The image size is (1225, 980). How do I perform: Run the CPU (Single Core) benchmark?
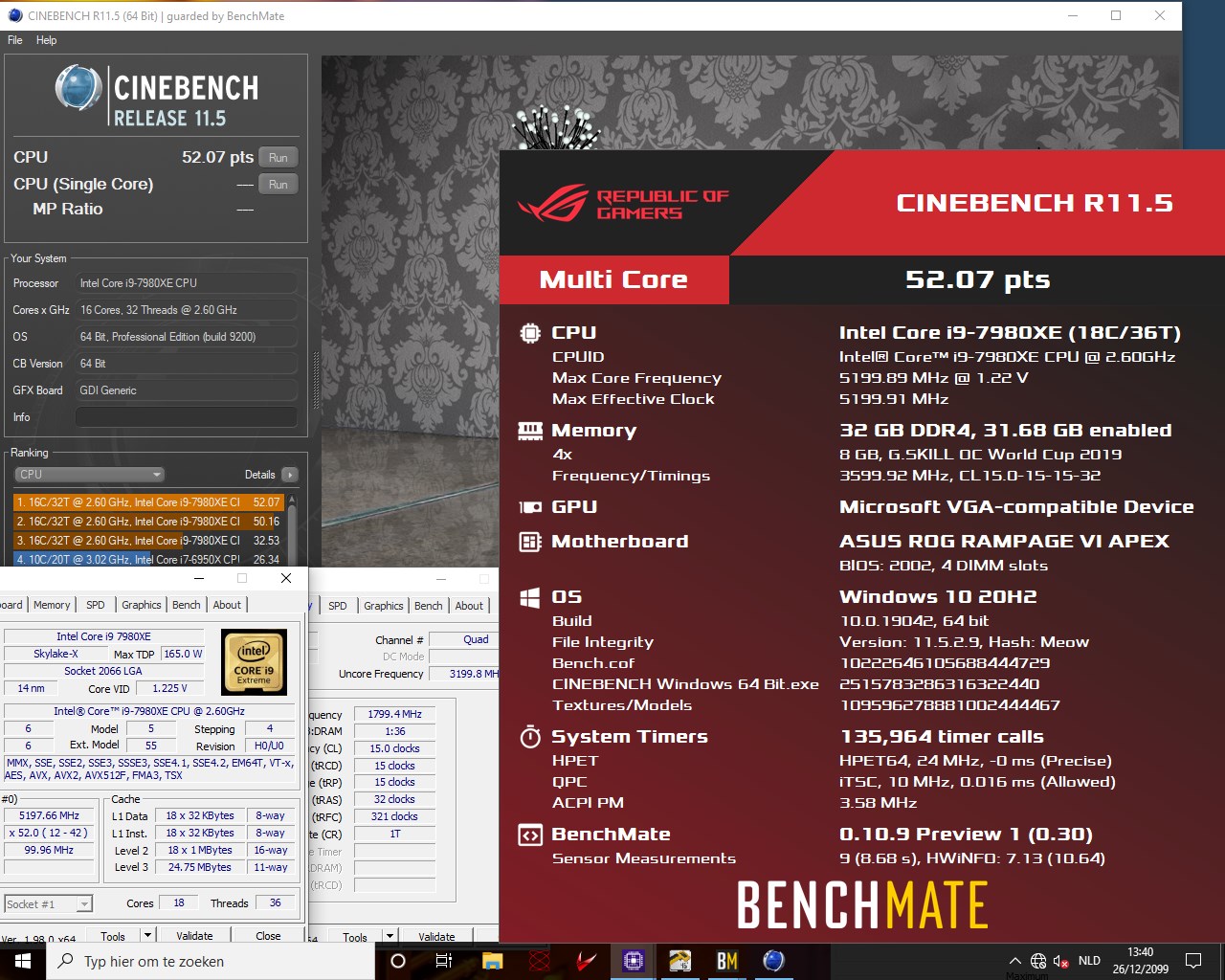[278, 185]
